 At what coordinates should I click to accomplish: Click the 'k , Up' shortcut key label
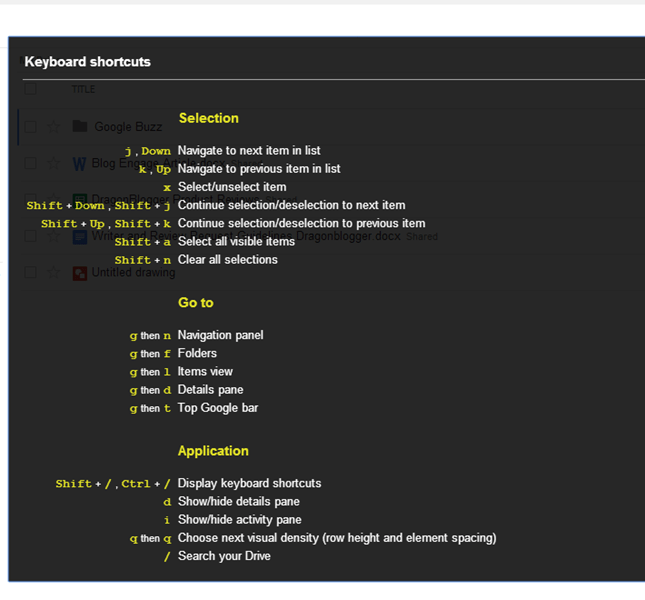point(155,169)
